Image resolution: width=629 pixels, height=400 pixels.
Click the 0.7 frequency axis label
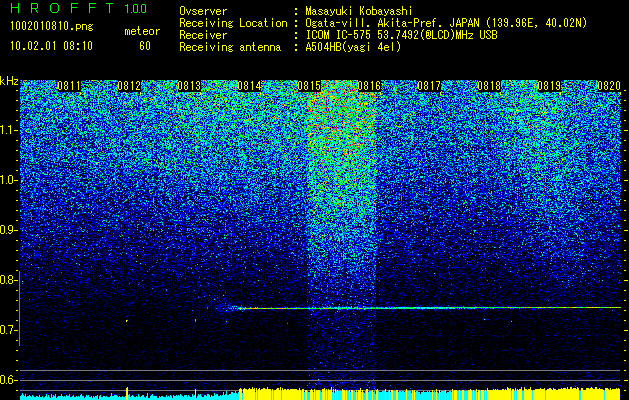[8, 330]
